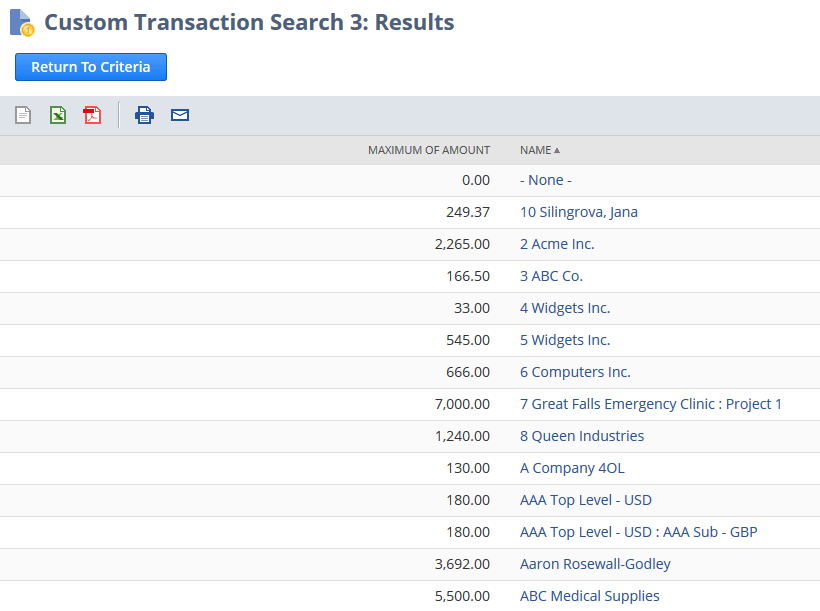This screenshot has width=820, height=611.
Task: Select amount 3,692.00
Action: pyautogui.click(x=462, y=564)
